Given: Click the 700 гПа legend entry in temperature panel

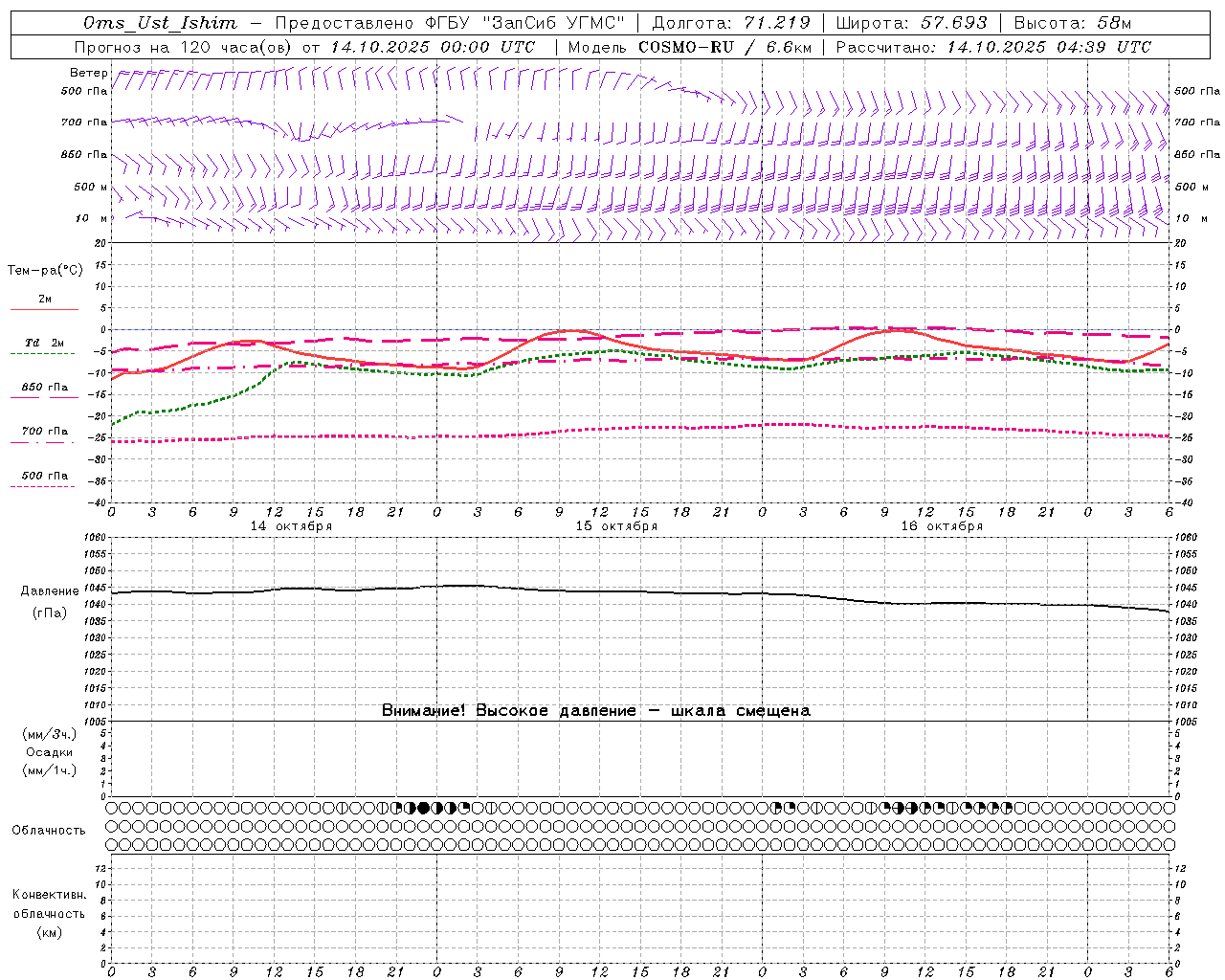Looking at the screenshot, I should 45,431.
